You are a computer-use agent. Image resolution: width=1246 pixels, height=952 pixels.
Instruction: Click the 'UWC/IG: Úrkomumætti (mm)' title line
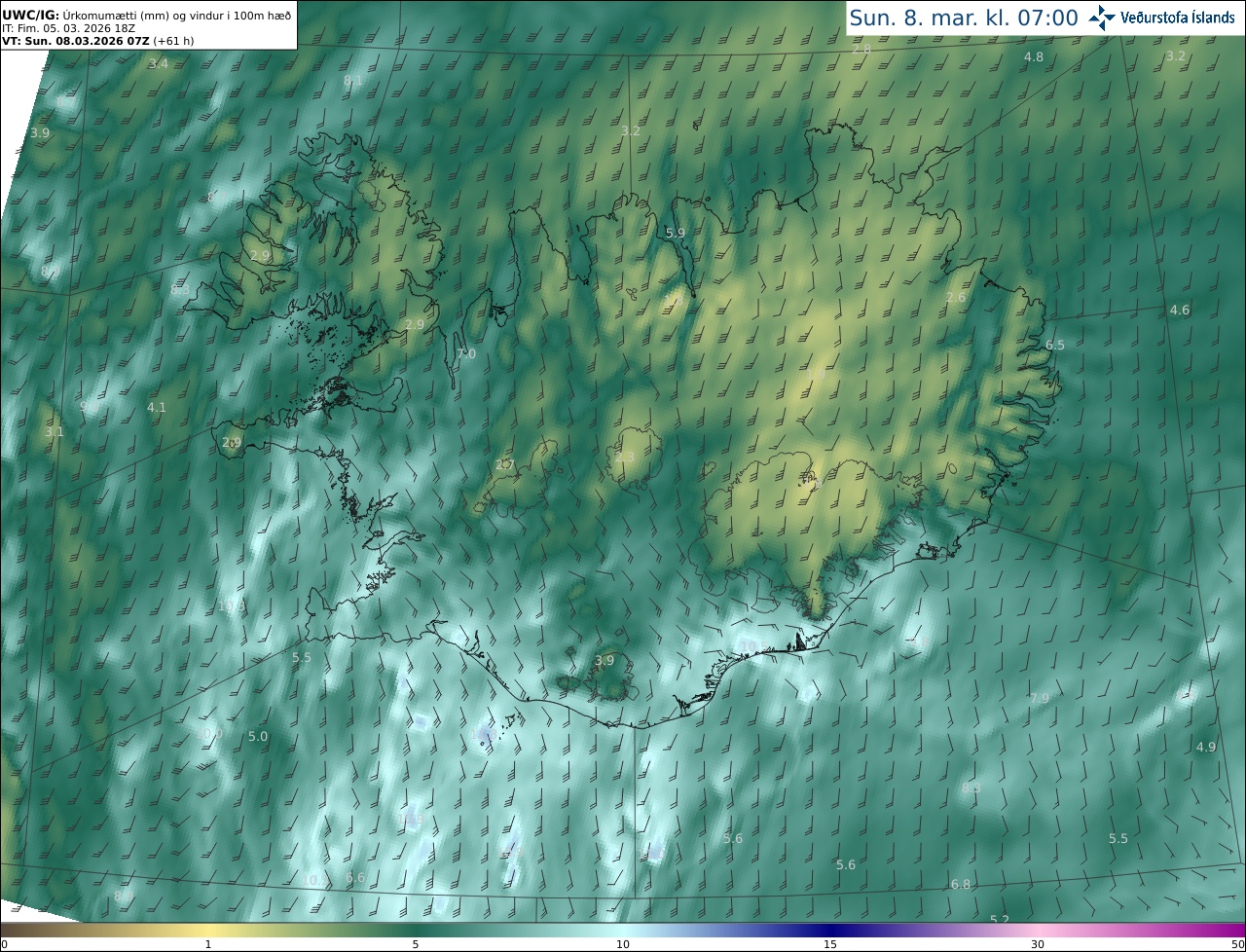pyautogui.click(x=146, y=15)
